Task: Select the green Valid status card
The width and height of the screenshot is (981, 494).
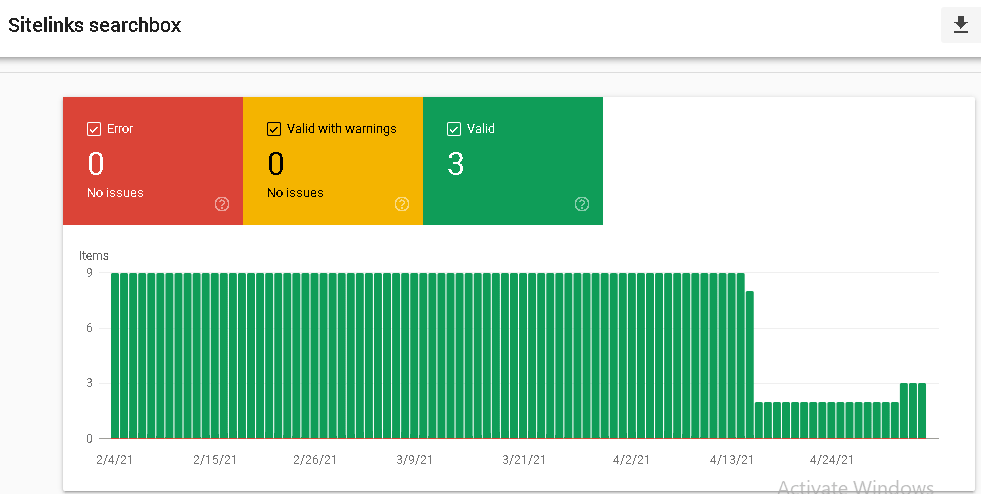Action: pyautogui.click(x=513, y=161)
